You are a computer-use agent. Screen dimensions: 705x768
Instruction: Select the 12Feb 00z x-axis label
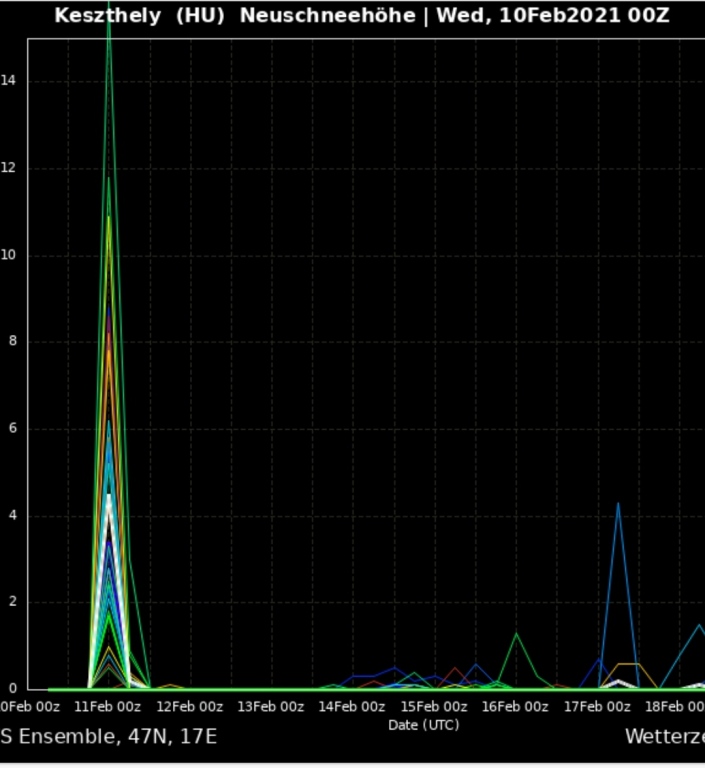pos(189,707)
